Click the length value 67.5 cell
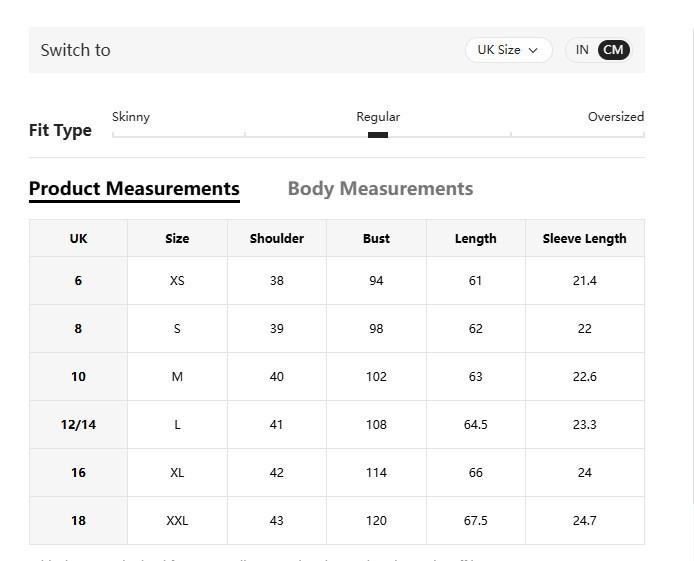Image resolution: width=694 pixels, height=561 pixels. (x=475, y=521)
